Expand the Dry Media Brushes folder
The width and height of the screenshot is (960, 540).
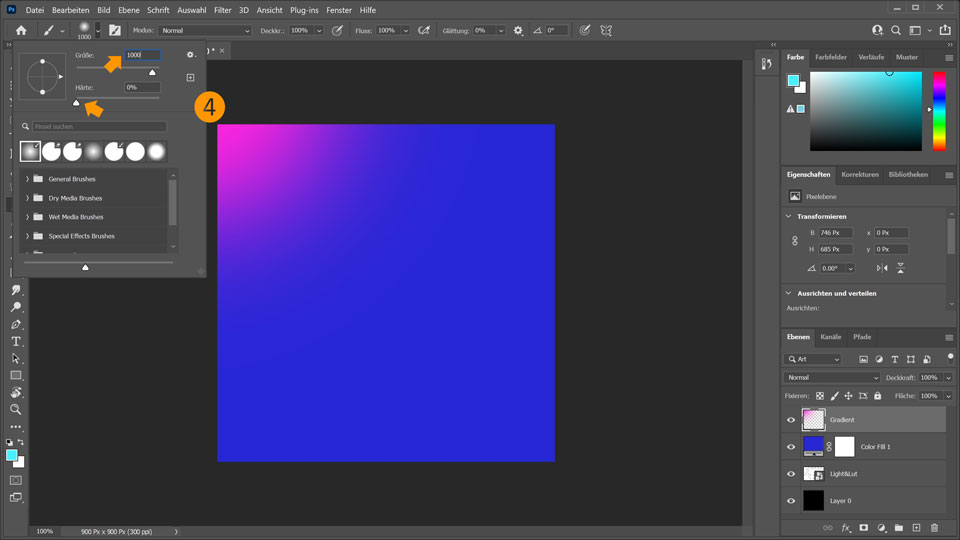pyautogui.click(x=27, y=198)
